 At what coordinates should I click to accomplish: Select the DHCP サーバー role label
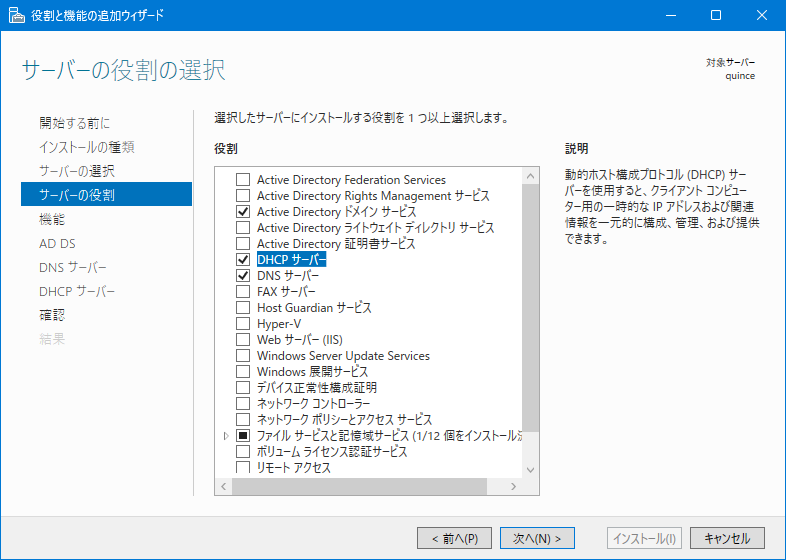[291, 260]
